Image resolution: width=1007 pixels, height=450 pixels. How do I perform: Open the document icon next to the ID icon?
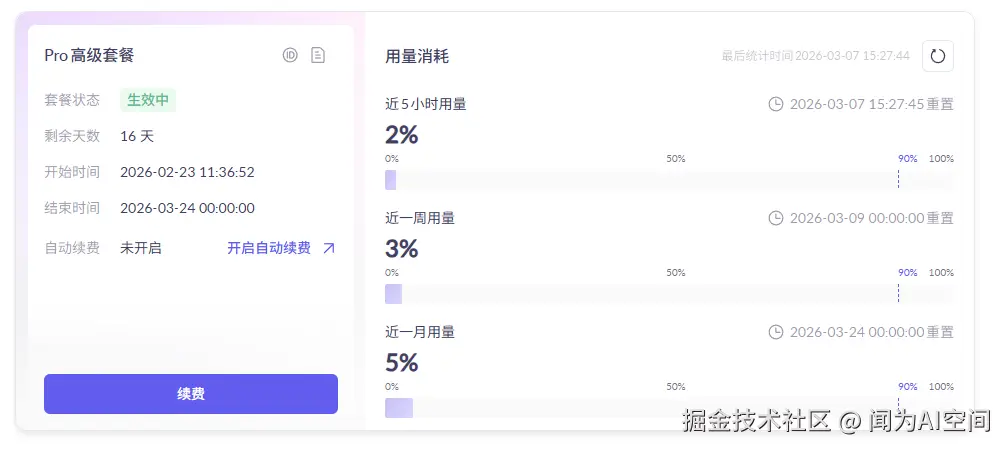[x=318, y=55]
